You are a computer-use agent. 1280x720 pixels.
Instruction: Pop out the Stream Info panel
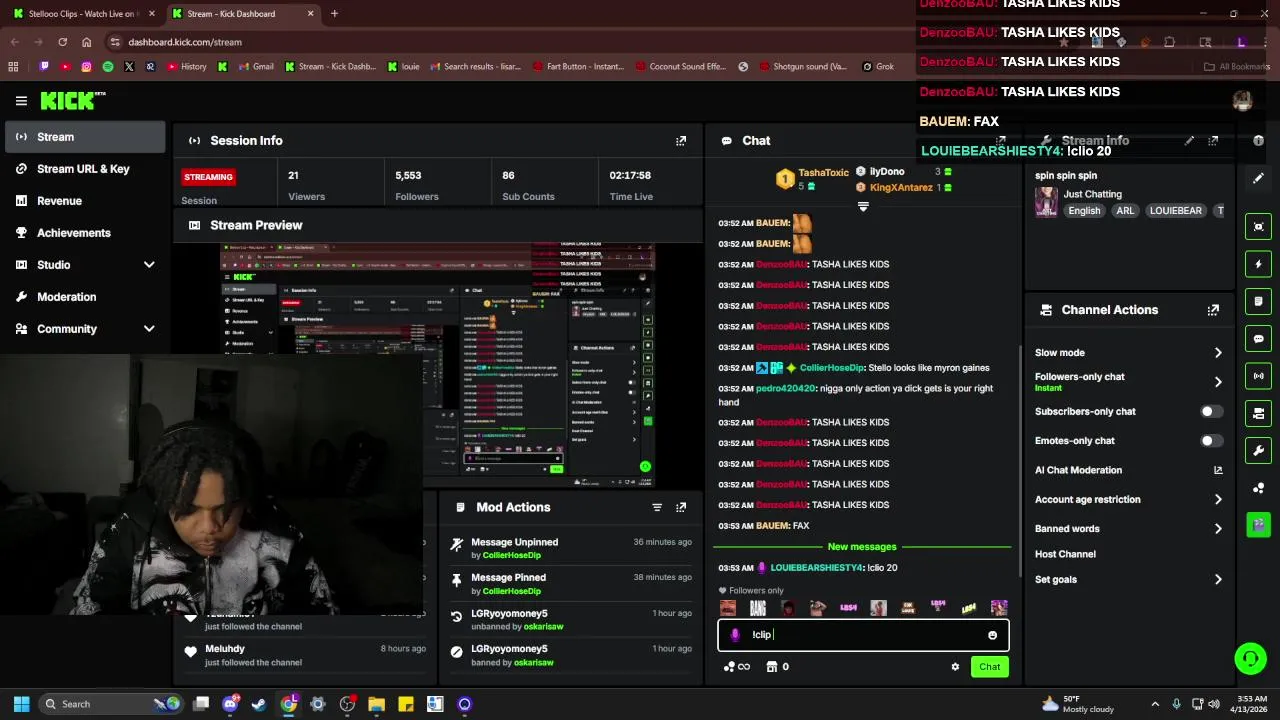point(1213,141)
